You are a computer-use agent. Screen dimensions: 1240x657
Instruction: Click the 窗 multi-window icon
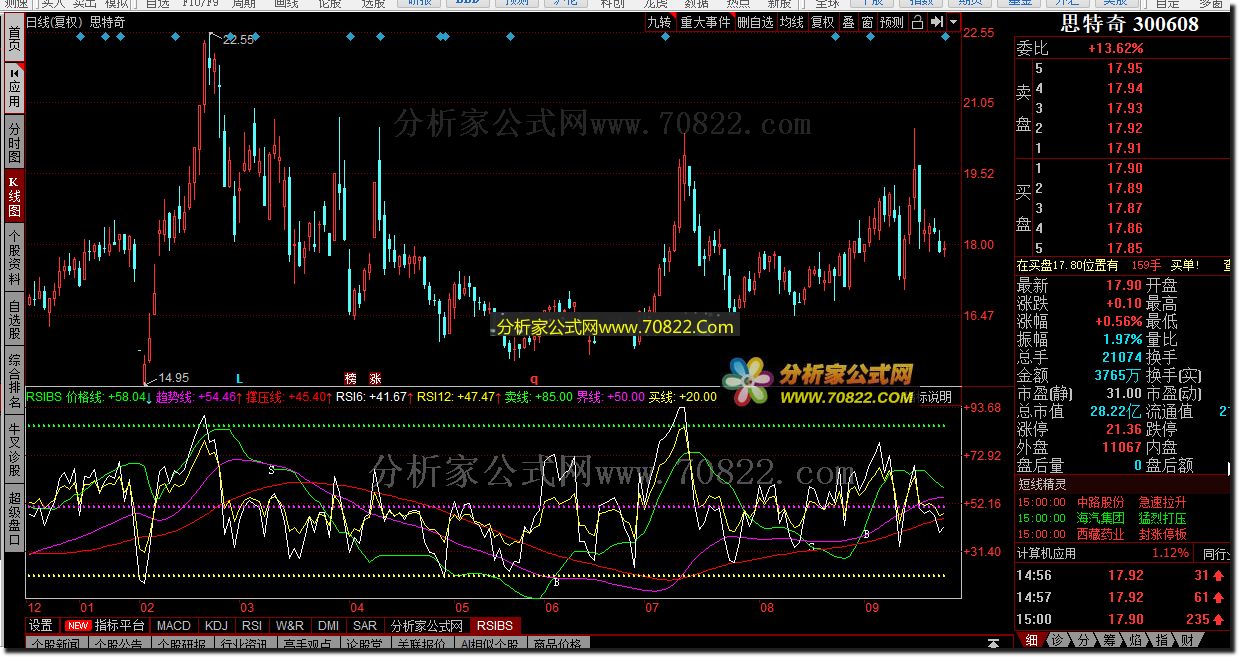pyautogui.click(x=867, y=22)
